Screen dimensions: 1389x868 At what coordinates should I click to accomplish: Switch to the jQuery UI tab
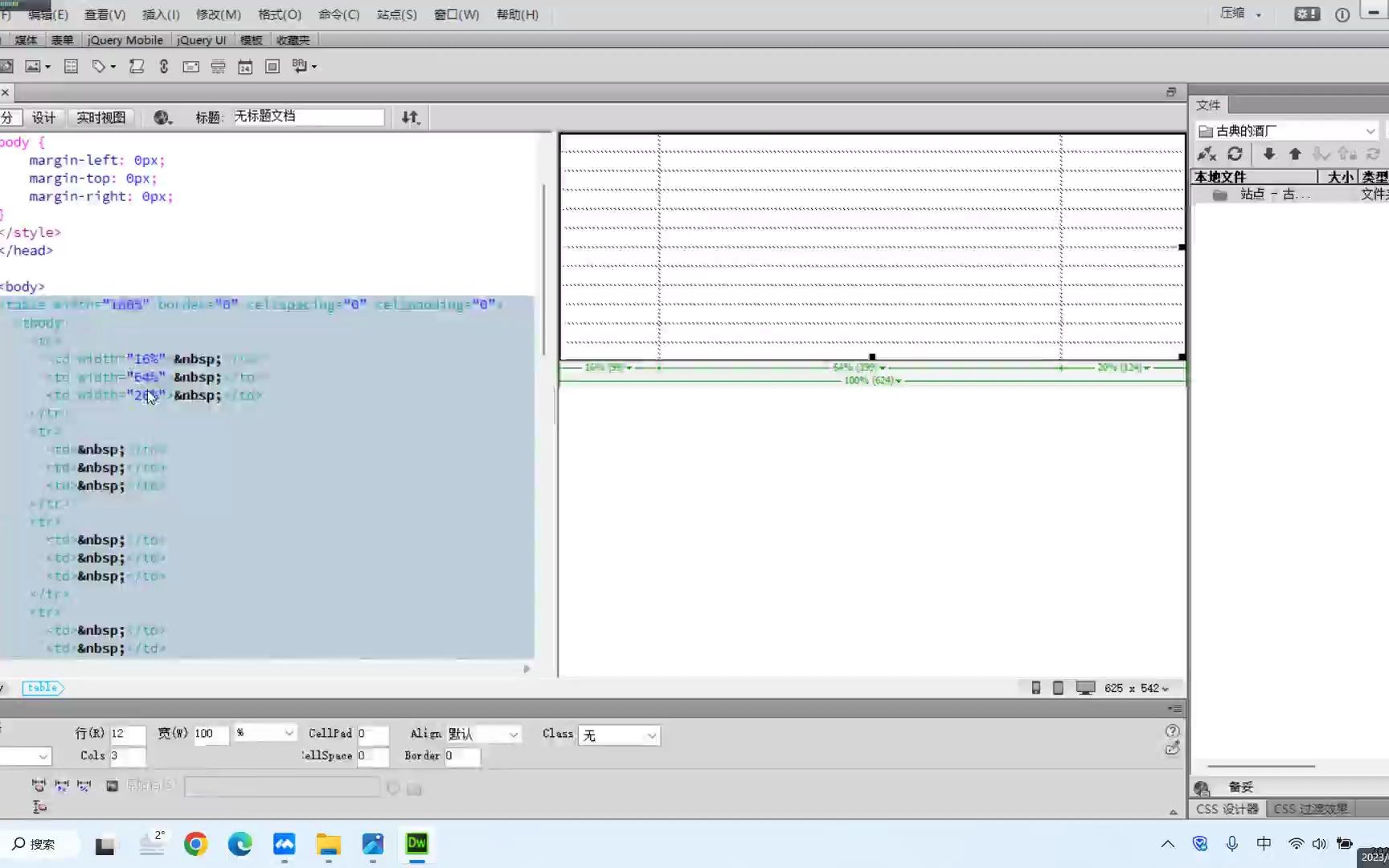click(201, 40)
